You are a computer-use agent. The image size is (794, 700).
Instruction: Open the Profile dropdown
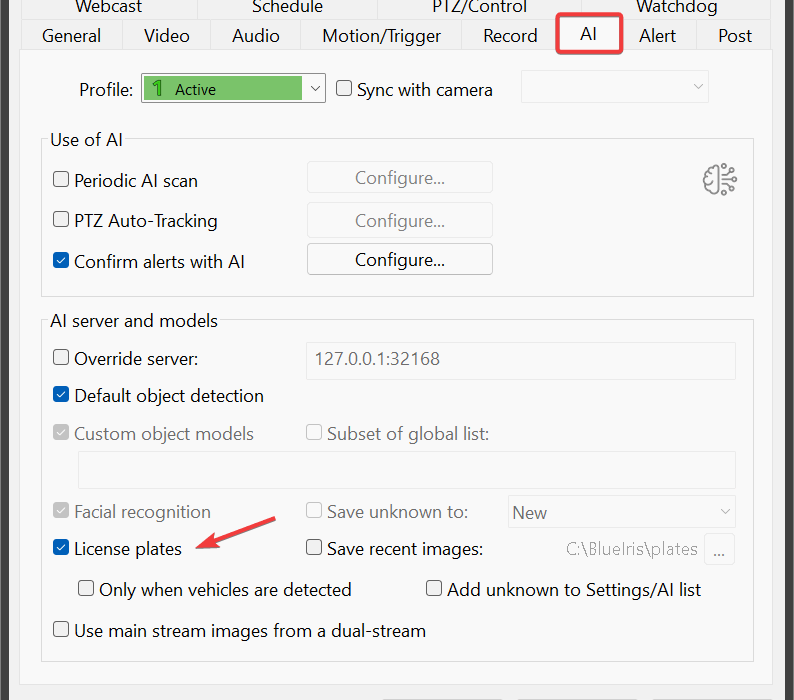coord(315,89)
